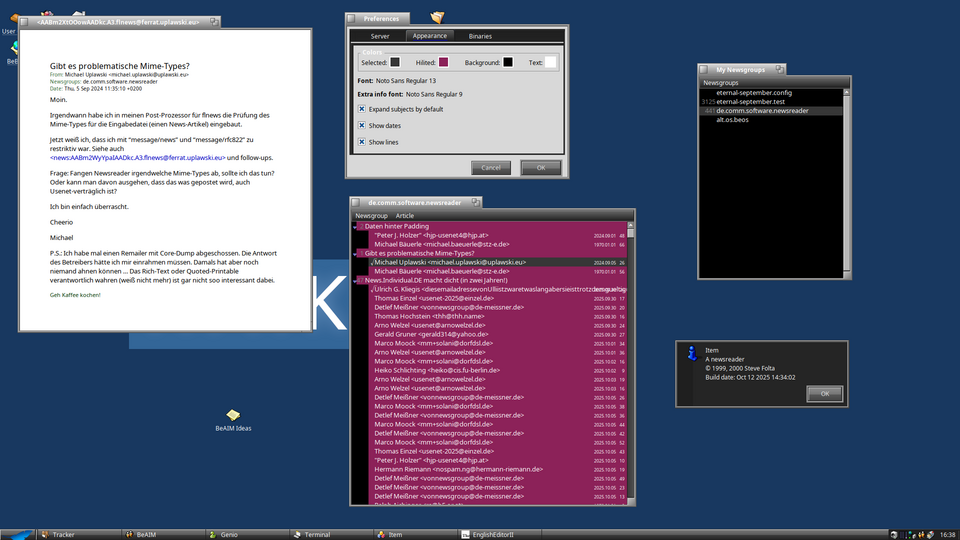This screenshot has height=540, width=960.
Task: Toggle Expand subjects by default checkbox
Action: pos(362,109)
